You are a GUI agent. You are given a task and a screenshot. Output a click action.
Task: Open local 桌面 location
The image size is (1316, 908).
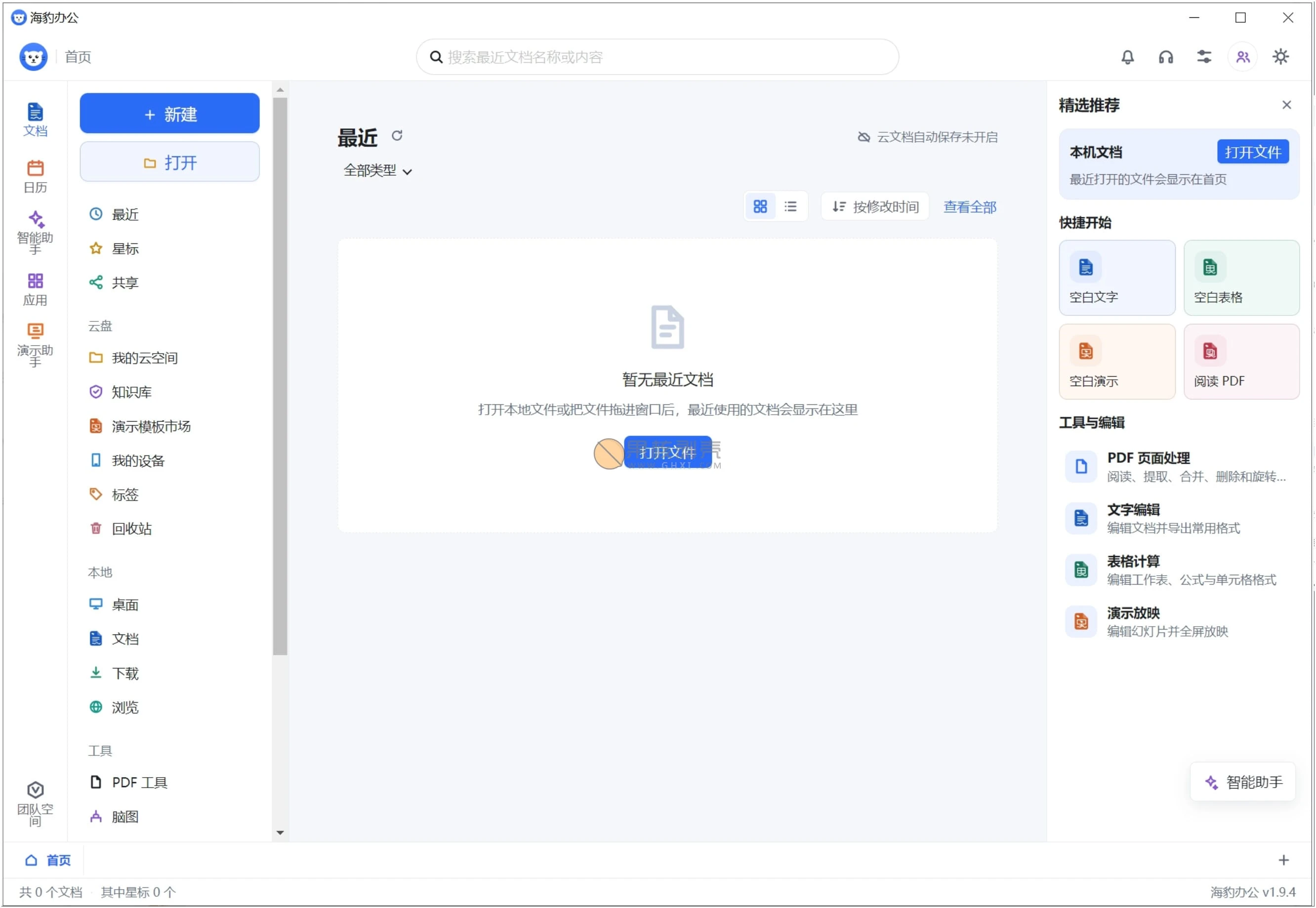pyautogui.click(x=169, y=604)
